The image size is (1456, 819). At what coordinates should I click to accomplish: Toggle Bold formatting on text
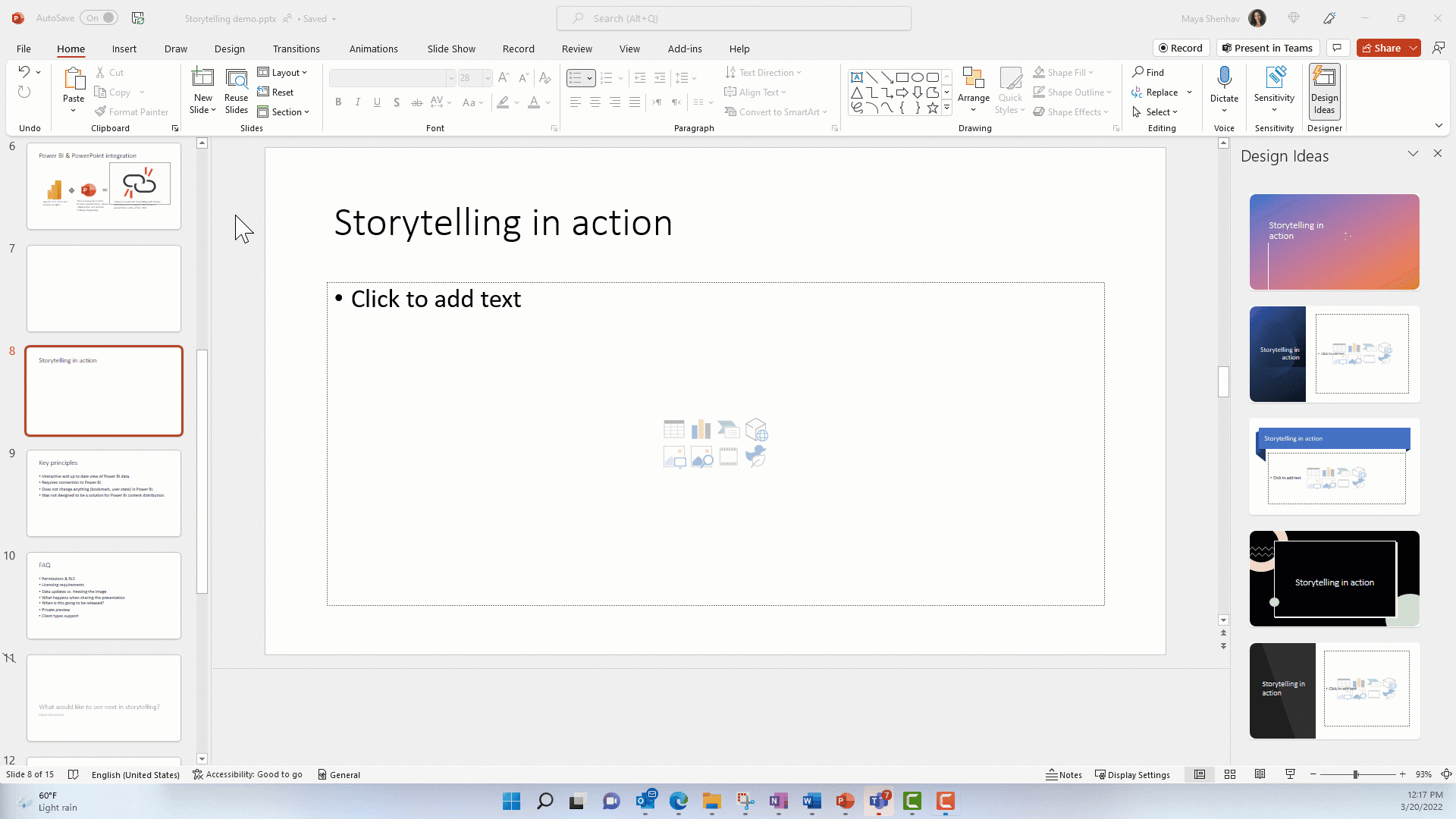pos(338,103)
